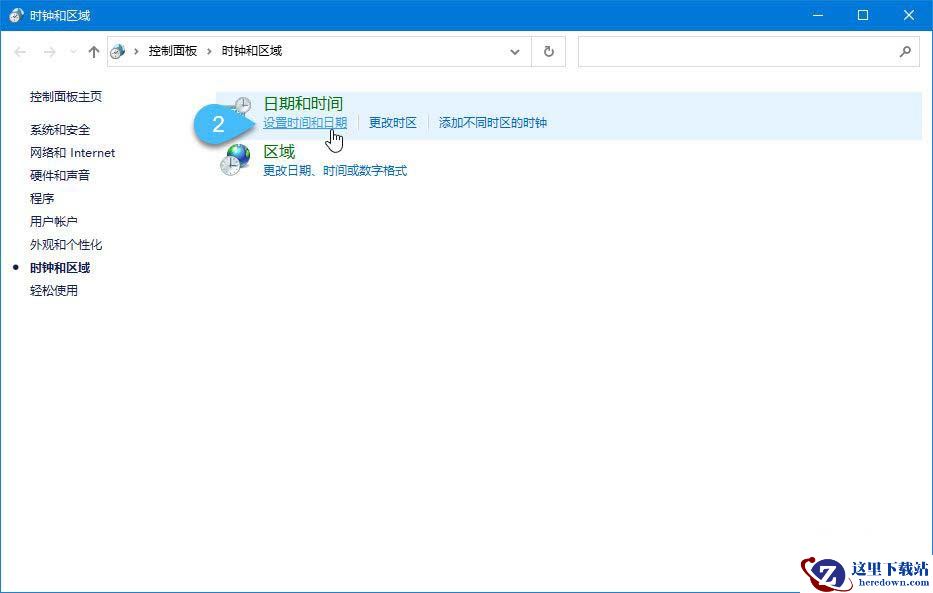Click the Forward navigation arrow

[49, 52]
